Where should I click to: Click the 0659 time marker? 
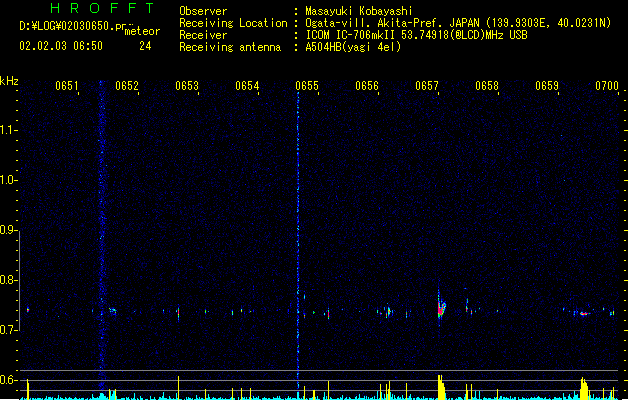(x=547, y=86)
